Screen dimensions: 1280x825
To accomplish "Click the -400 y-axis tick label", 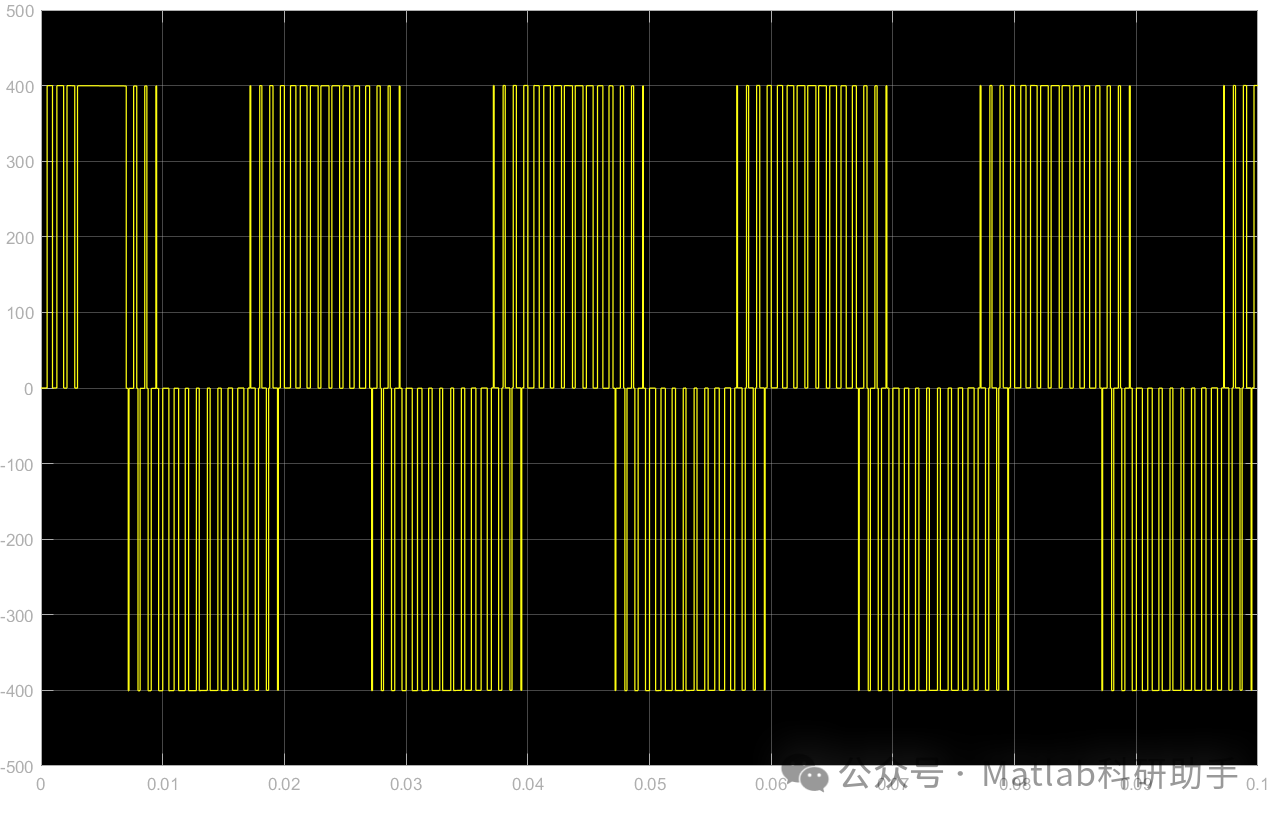I will click(18, 691).
